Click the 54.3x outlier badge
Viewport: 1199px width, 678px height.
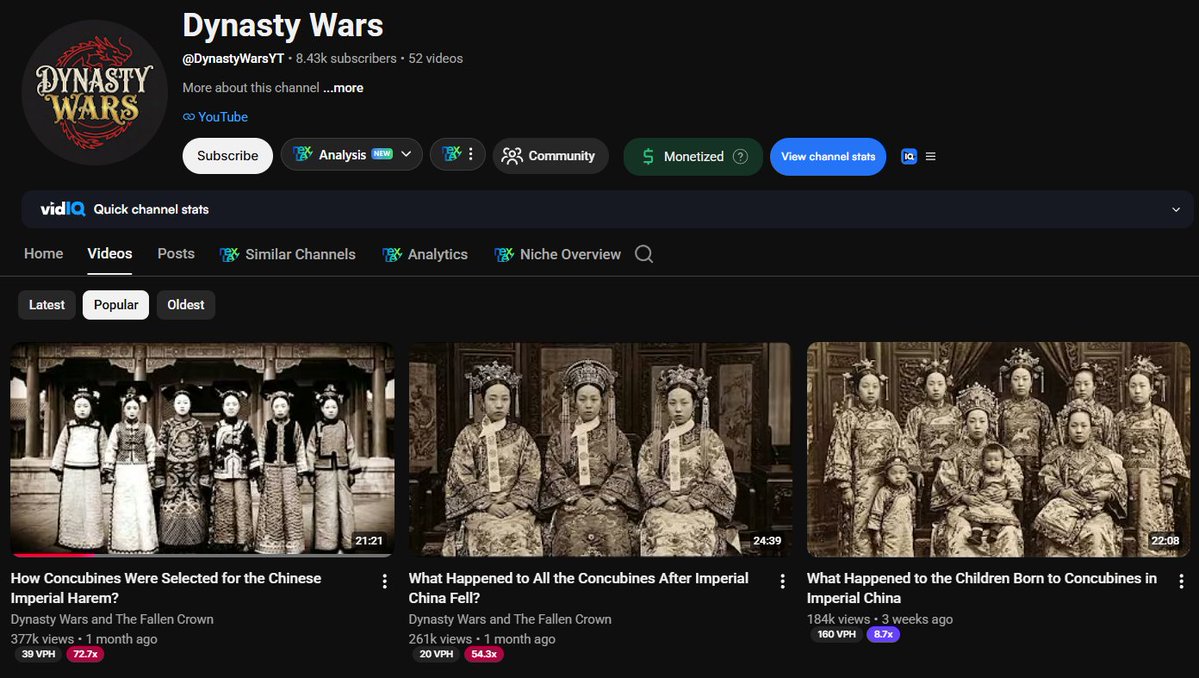tap(484, 654)
